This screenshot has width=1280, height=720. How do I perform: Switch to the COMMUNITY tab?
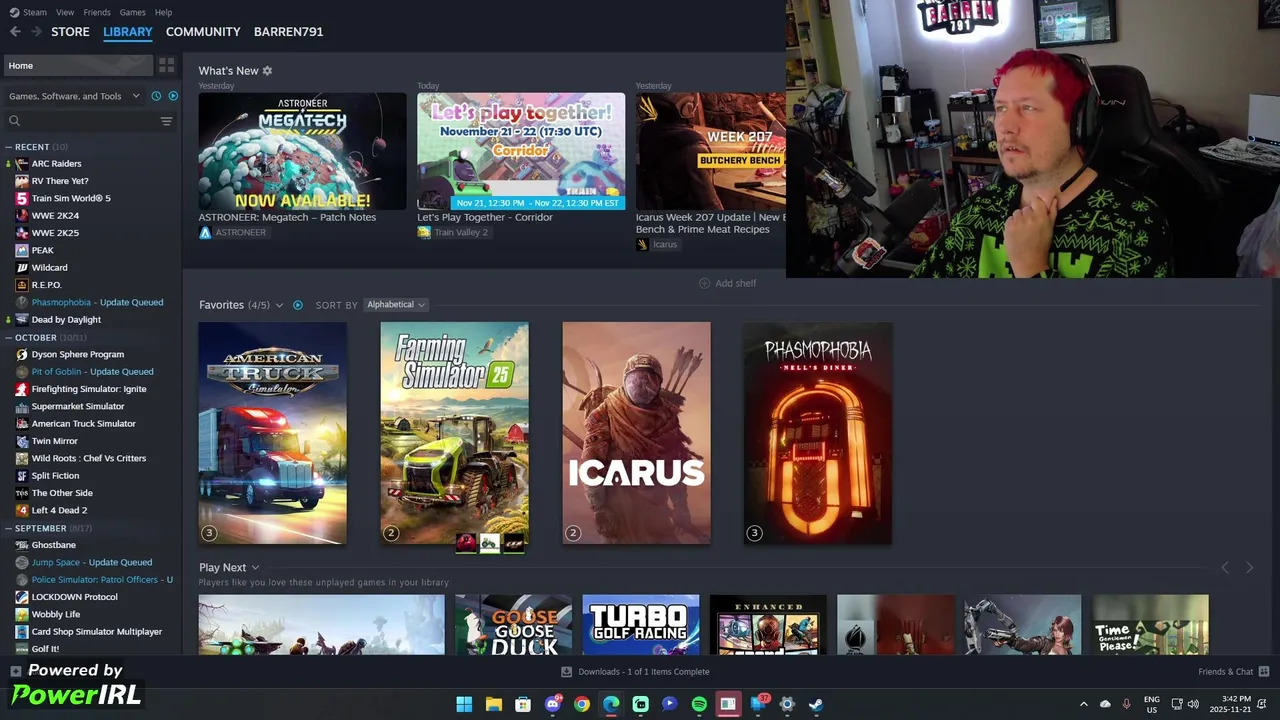click(x=203, y=32)
